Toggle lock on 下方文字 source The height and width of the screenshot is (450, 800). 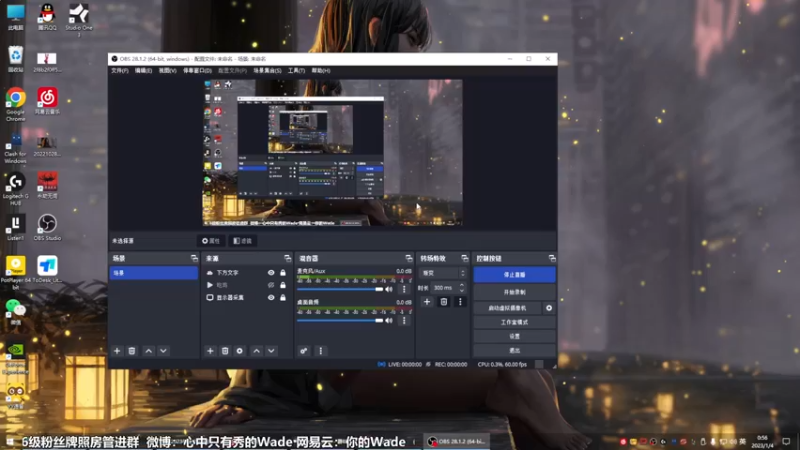pos(283,273)
